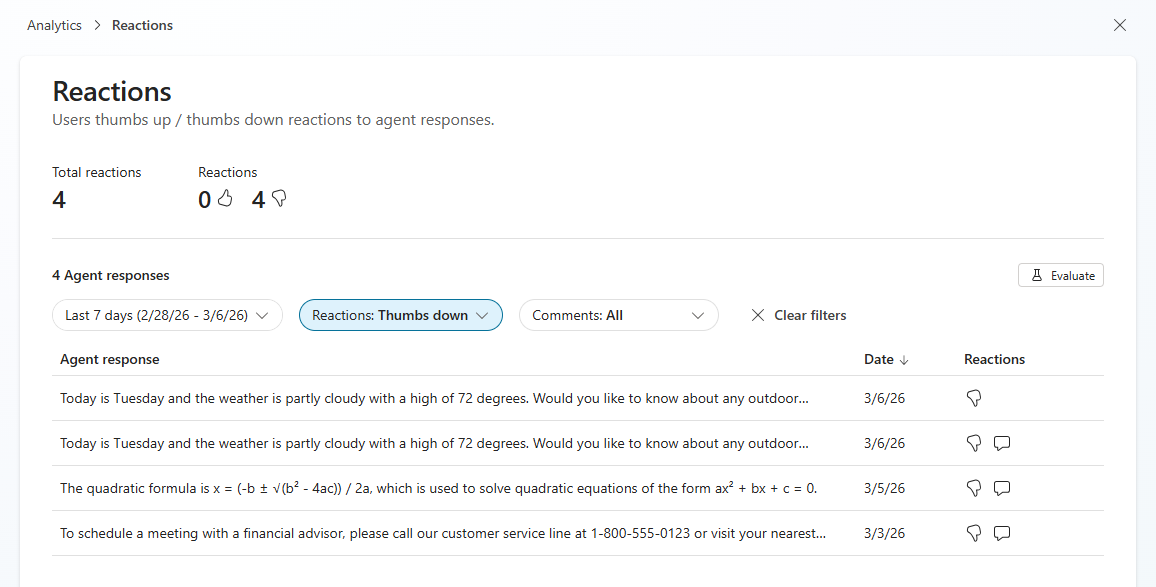Expand the Reactions: Thumbs down filter
The image size is (1156, 587).
point(400,315)
